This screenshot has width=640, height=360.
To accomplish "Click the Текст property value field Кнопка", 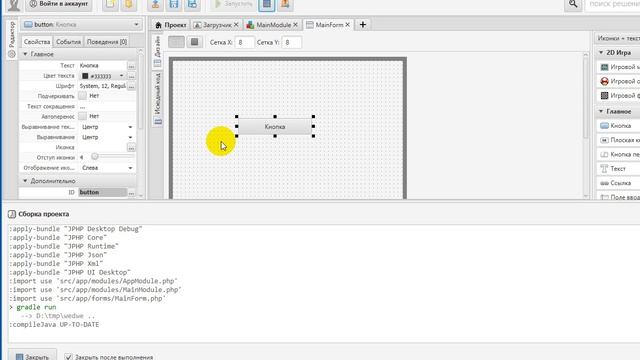I will [x=102, y=65].
